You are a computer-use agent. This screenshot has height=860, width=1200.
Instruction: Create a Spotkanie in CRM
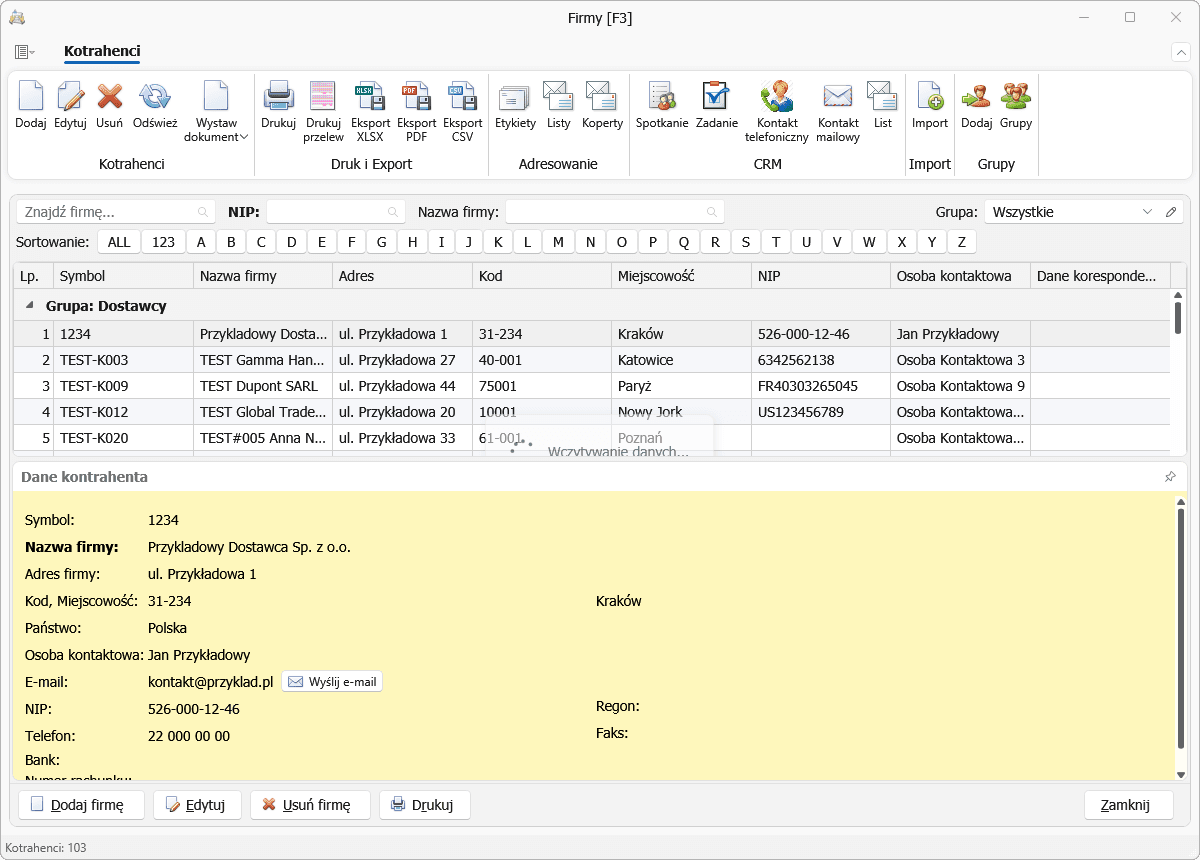662,105
